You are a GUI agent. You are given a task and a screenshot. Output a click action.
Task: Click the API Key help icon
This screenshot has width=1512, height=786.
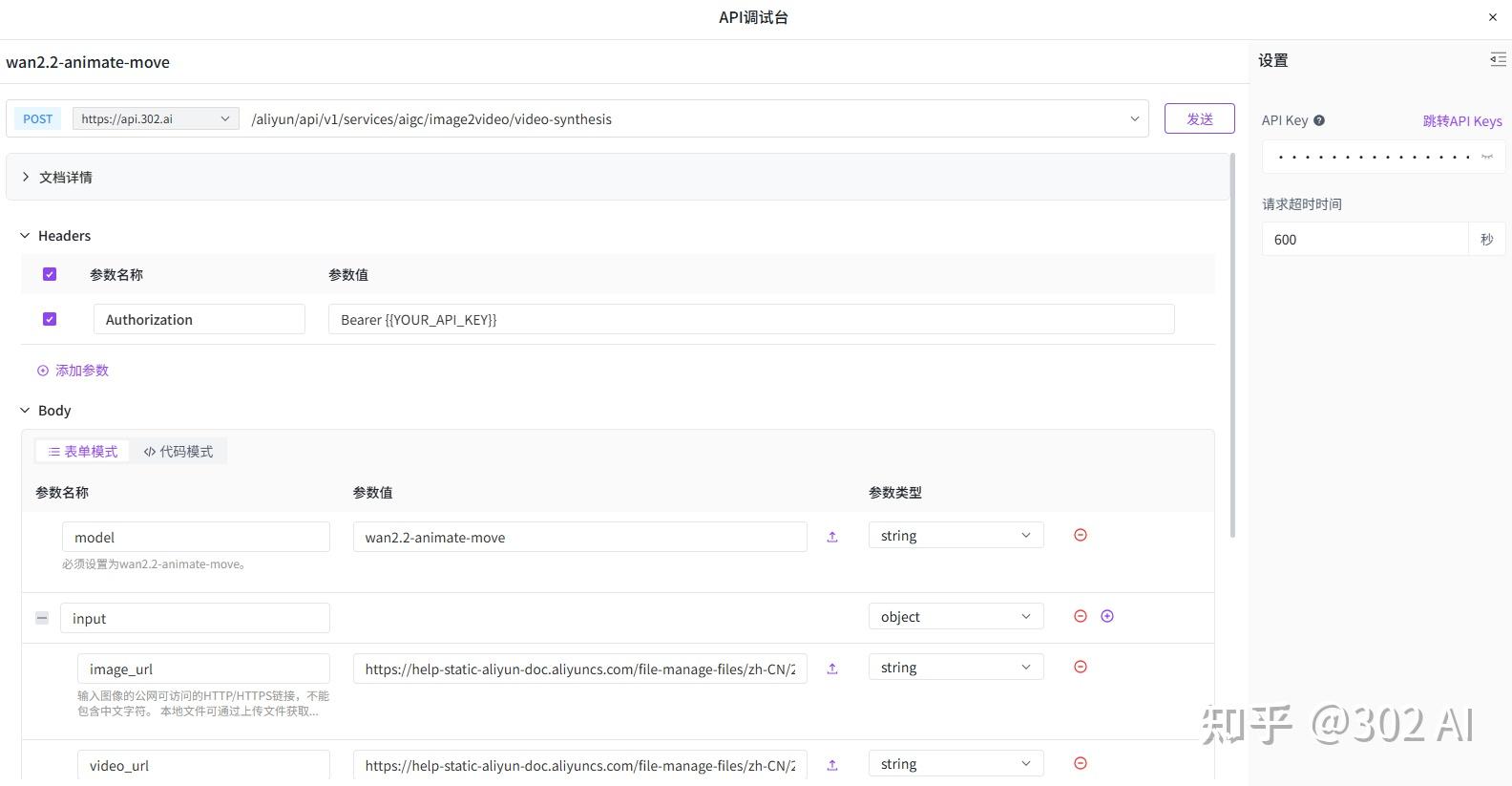pos(1319,120)
